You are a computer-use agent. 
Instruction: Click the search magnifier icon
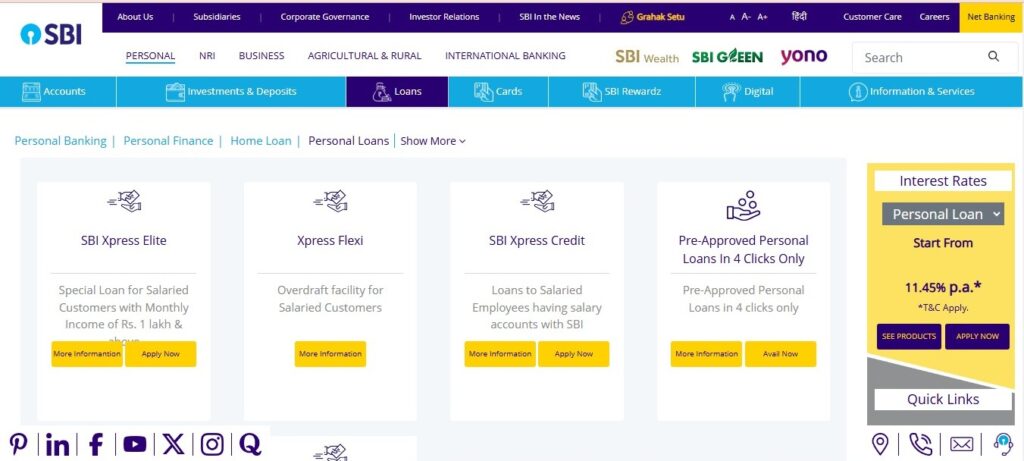click(x=993, y=57)
